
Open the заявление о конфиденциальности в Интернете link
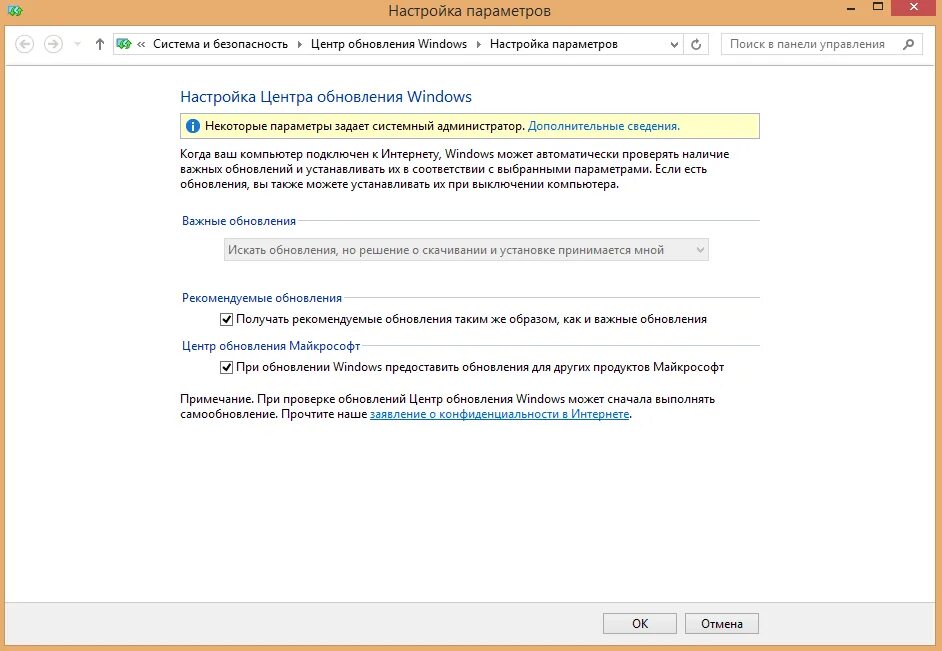tap(499, 414)
